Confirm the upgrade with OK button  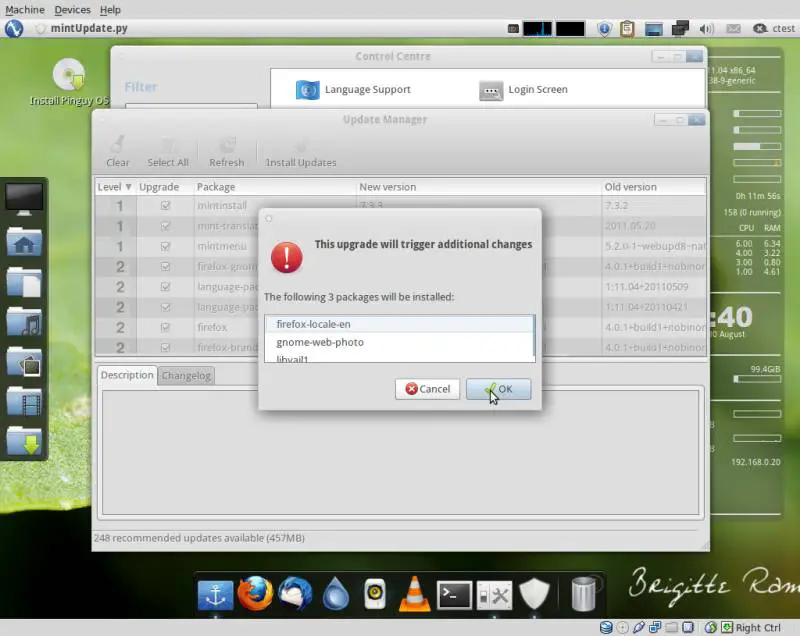click(x=498, y=389)
